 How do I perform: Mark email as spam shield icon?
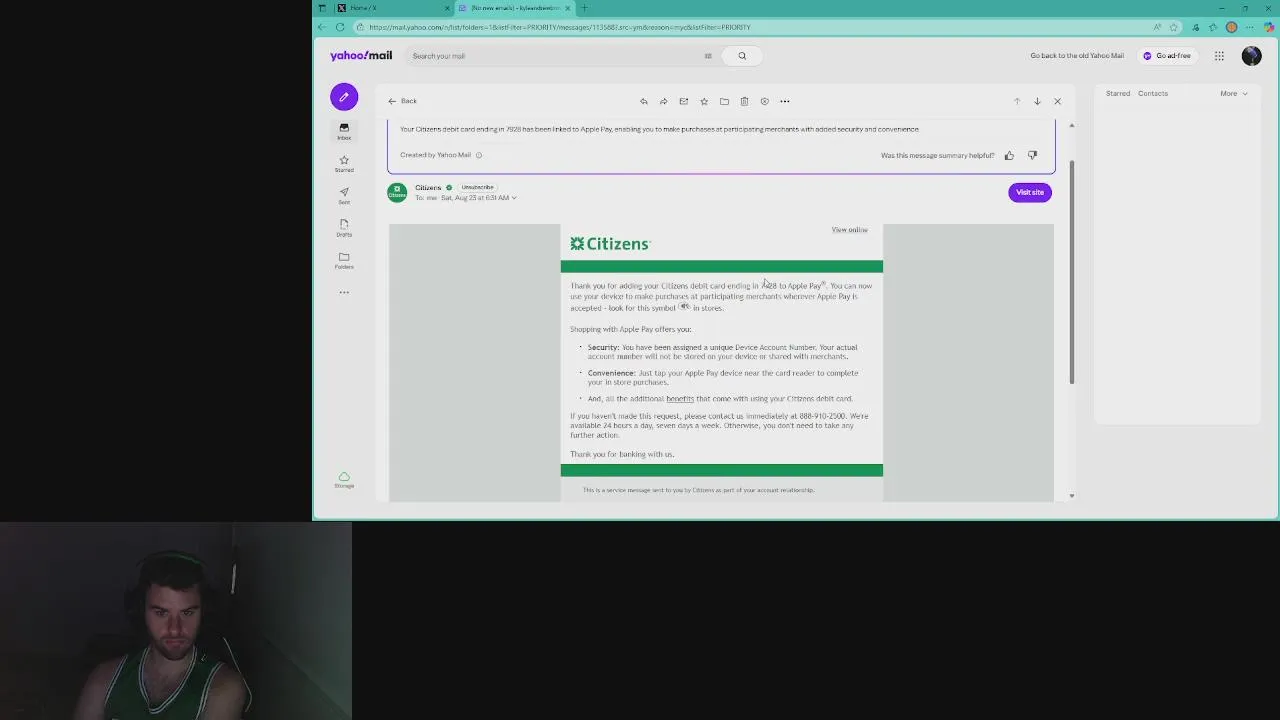pos(764,101)
